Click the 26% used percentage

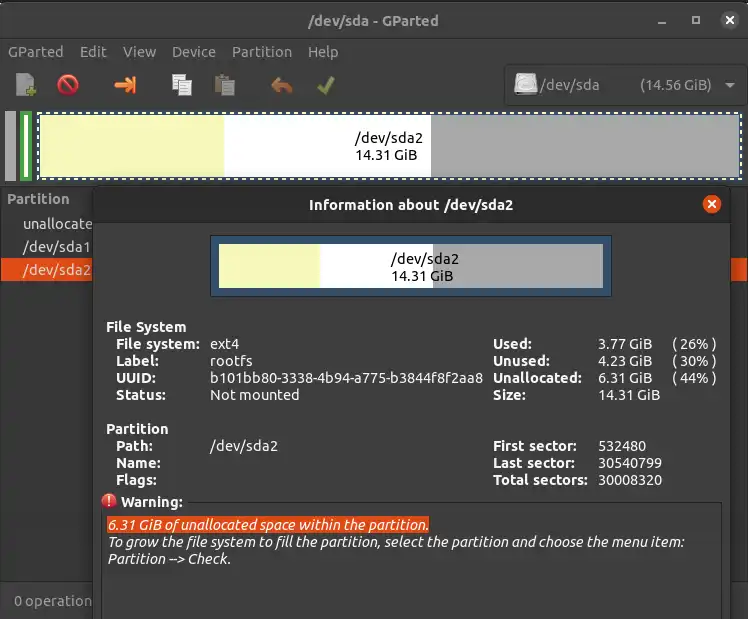[x=694, y=344]
